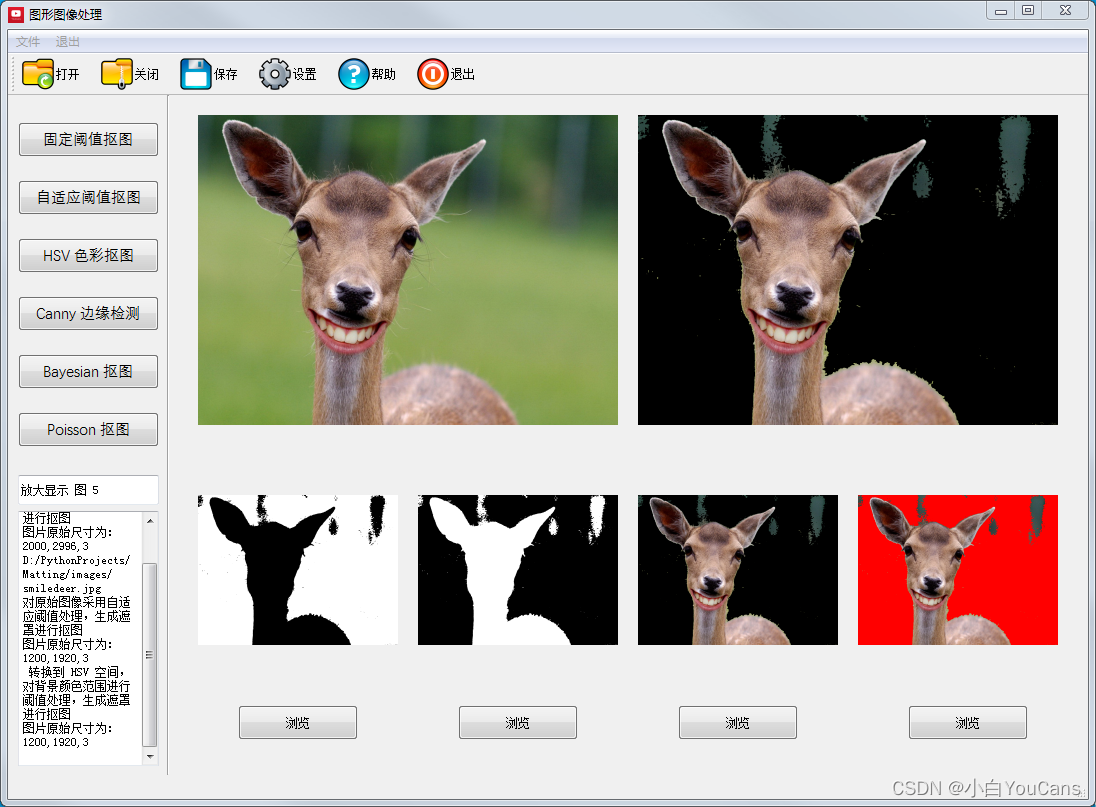Click the 浏览 button under the red-background deer
Viewport: 1096px width, 807px height.
pos(967,722)
